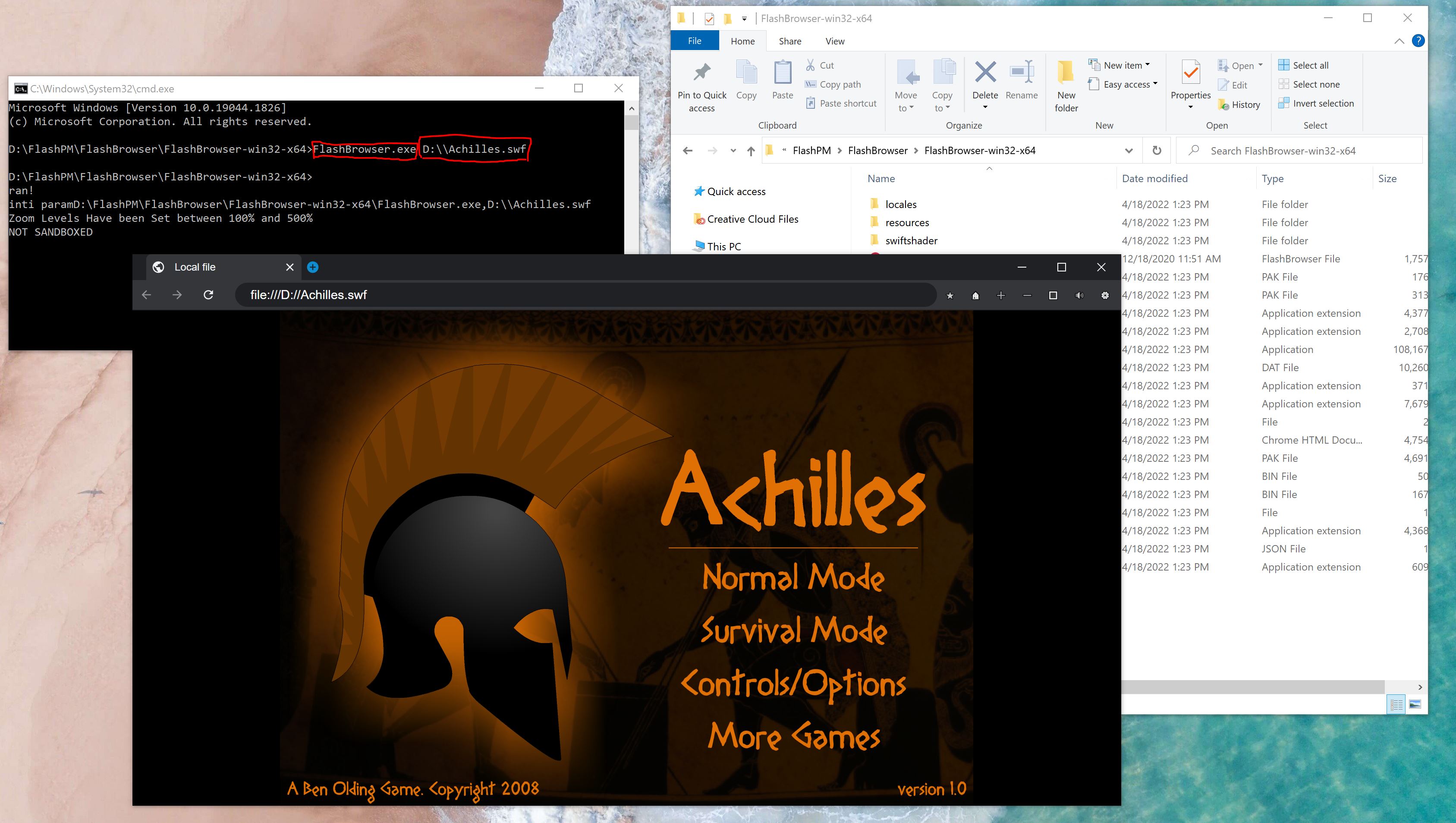The image size is (1456, 823).
Task: Click Invert selection in the ribbon
Action: click(x=1316, y=103)
